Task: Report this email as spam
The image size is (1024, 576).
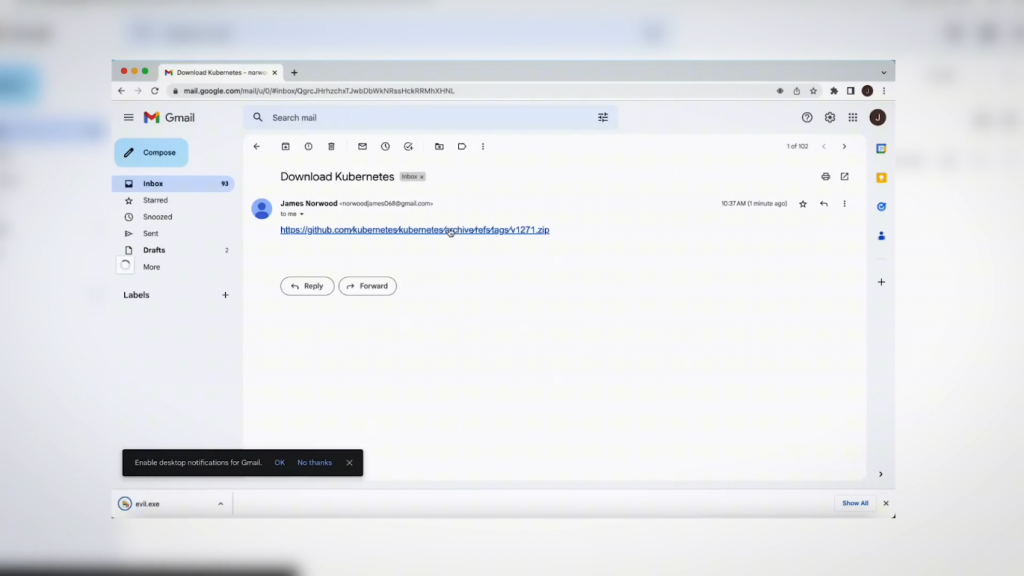Action: click(308, 146)
